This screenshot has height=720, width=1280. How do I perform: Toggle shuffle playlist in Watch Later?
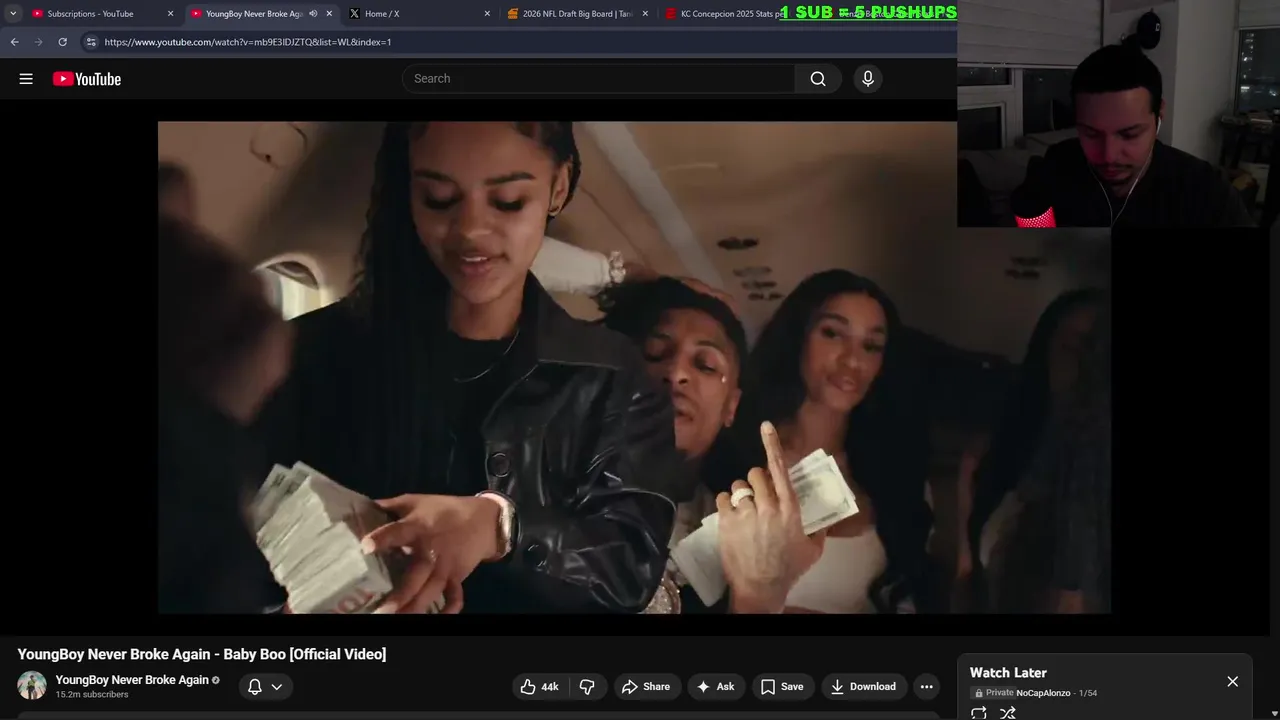[x=1008, y=713]
